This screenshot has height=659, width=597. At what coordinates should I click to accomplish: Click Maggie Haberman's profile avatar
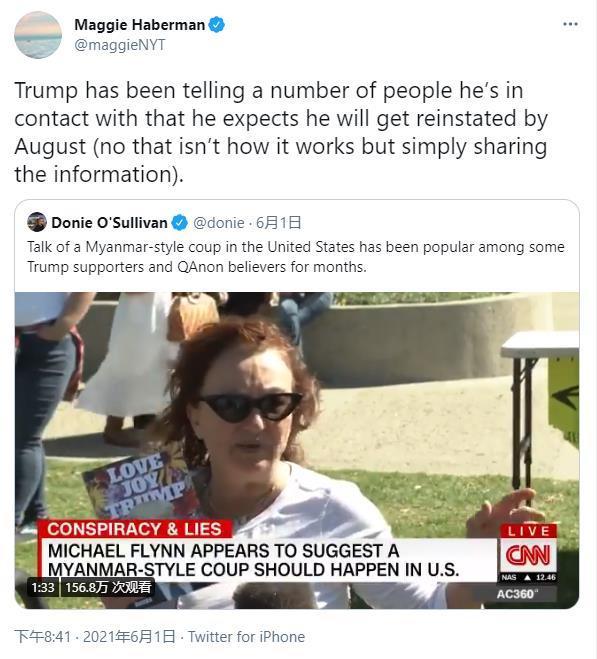38,35
